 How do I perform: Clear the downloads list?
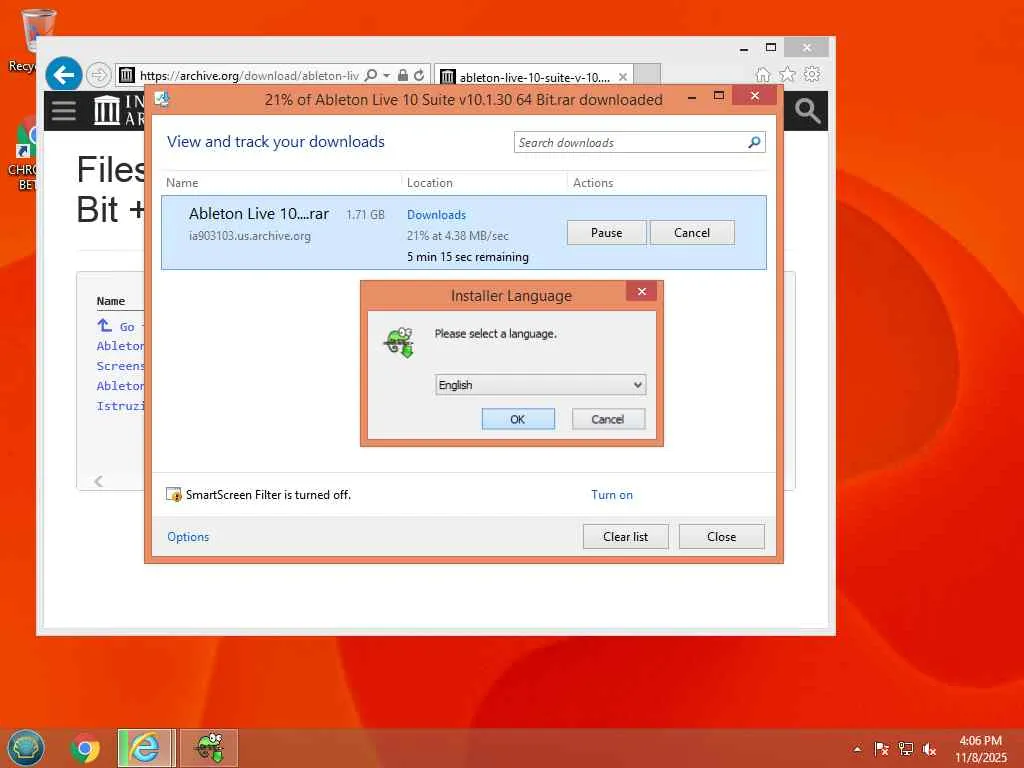point(626,537)
